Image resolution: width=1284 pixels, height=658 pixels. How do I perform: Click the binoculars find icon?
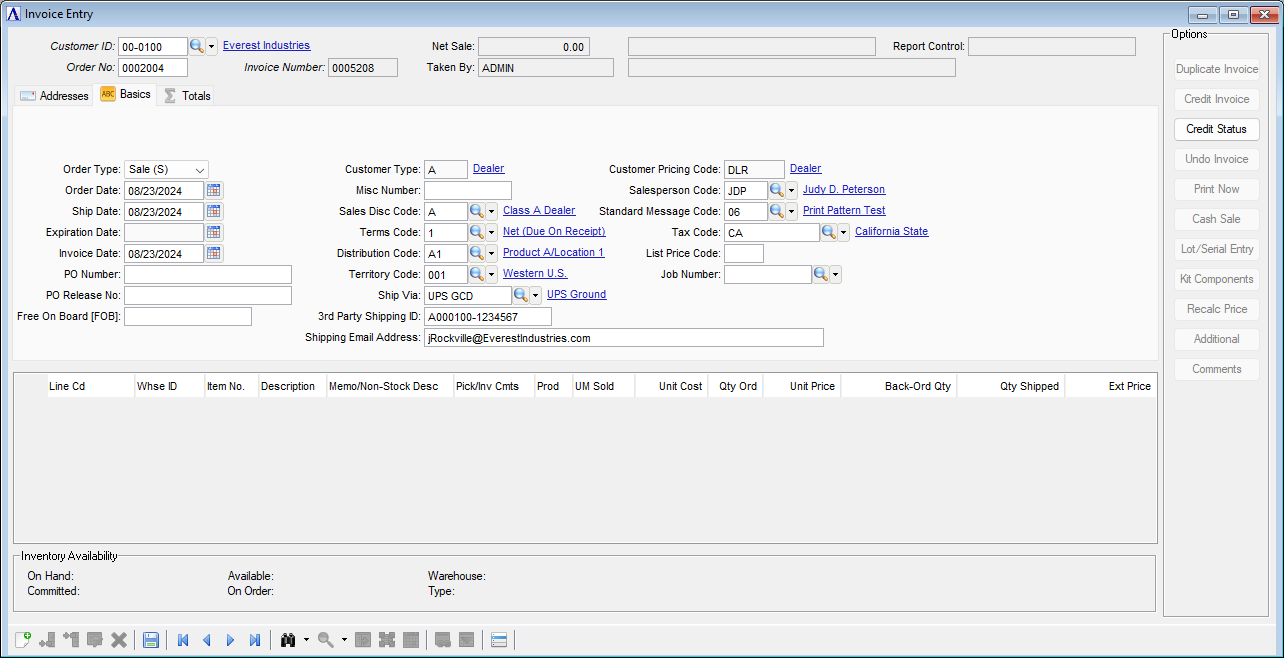[x=289, y=640]
